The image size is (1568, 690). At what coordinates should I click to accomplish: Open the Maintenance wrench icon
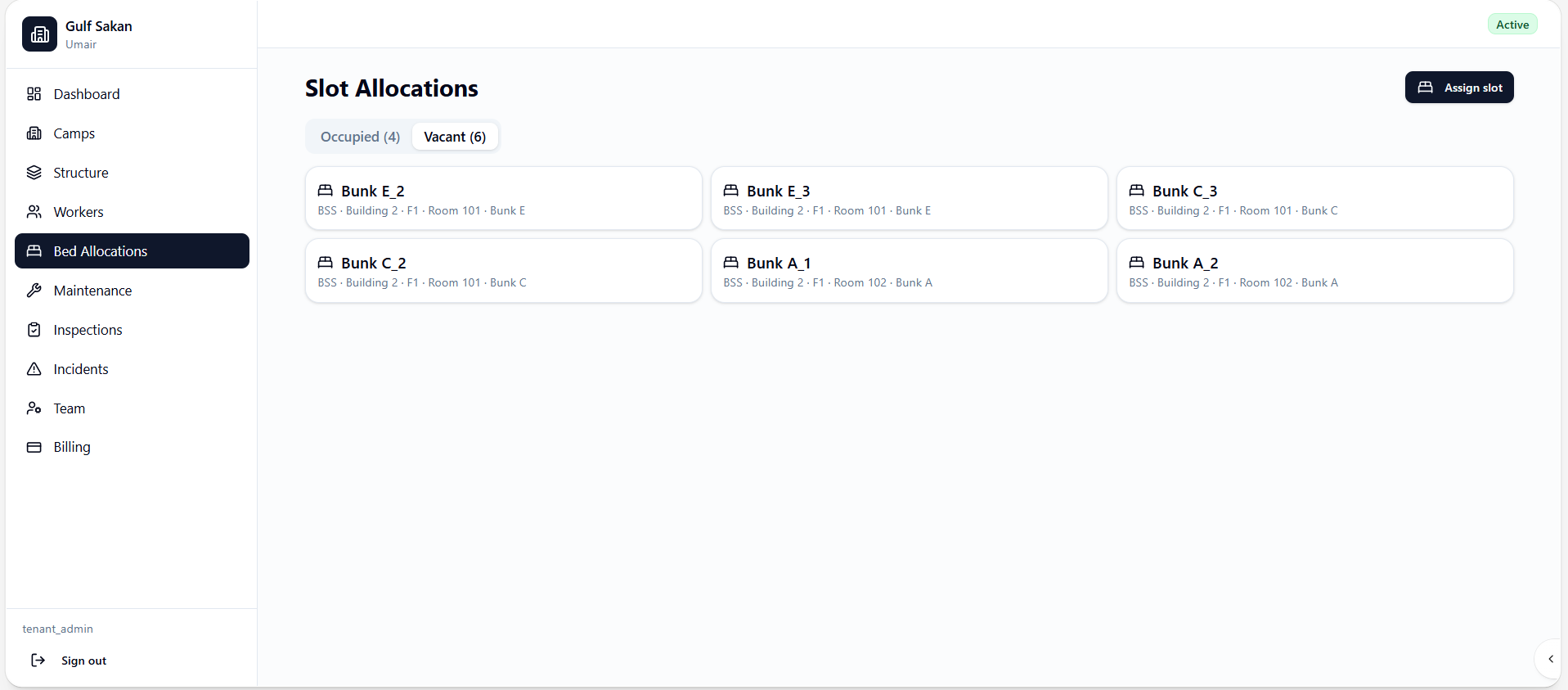(x=34, y=291)
